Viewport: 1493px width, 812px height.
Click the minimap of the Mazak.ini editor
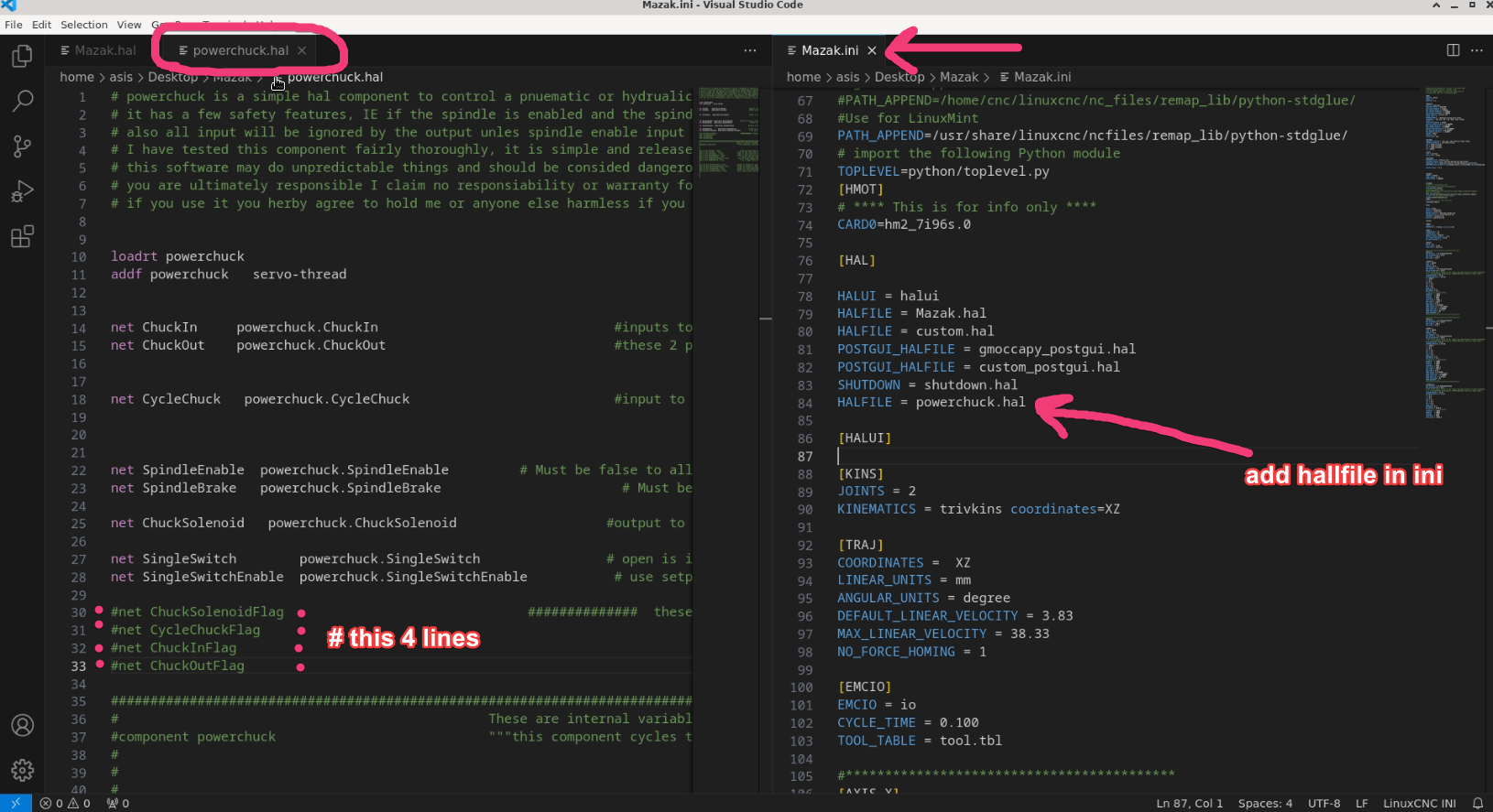(1454, 253)
